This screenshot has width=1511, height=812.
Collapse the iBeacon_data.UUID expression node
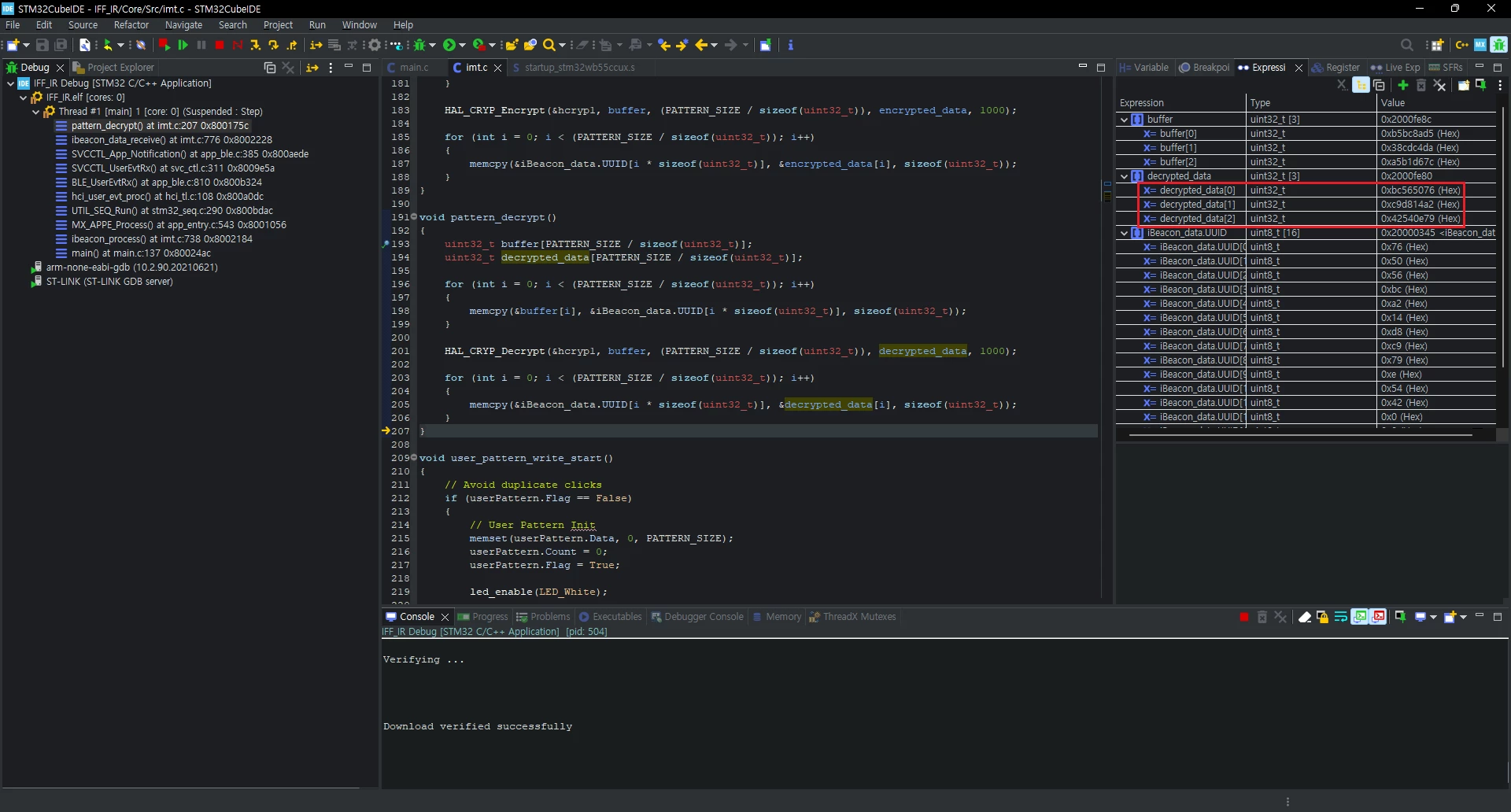point(1124,233)
